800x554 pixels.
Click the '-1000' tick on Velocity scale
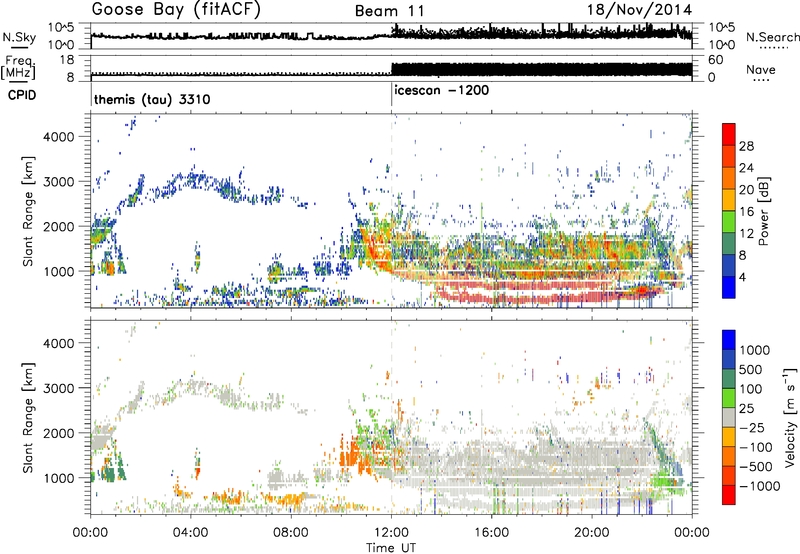[760, 486]
